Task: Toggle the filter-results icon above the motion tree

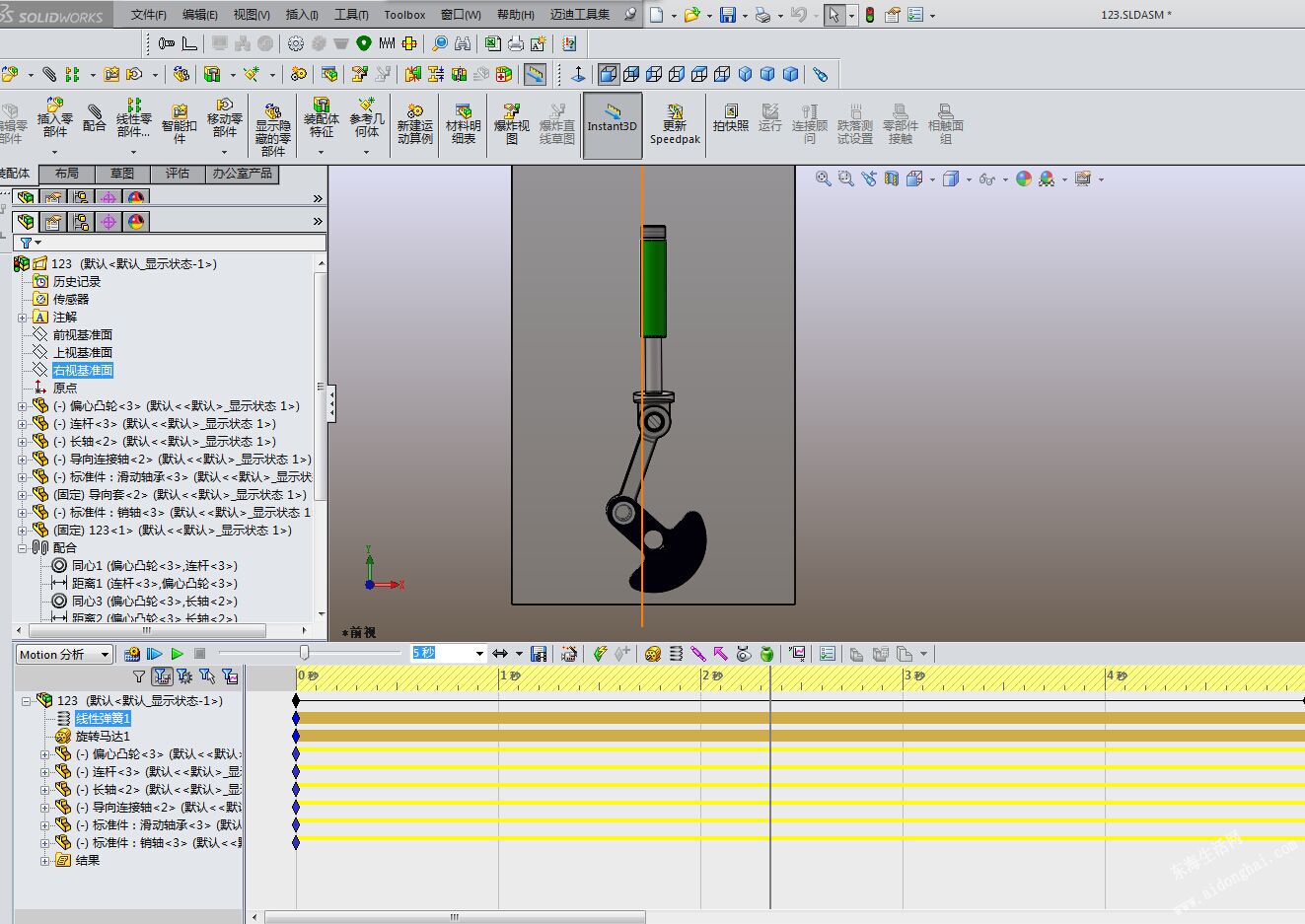Action: point(230,676)
